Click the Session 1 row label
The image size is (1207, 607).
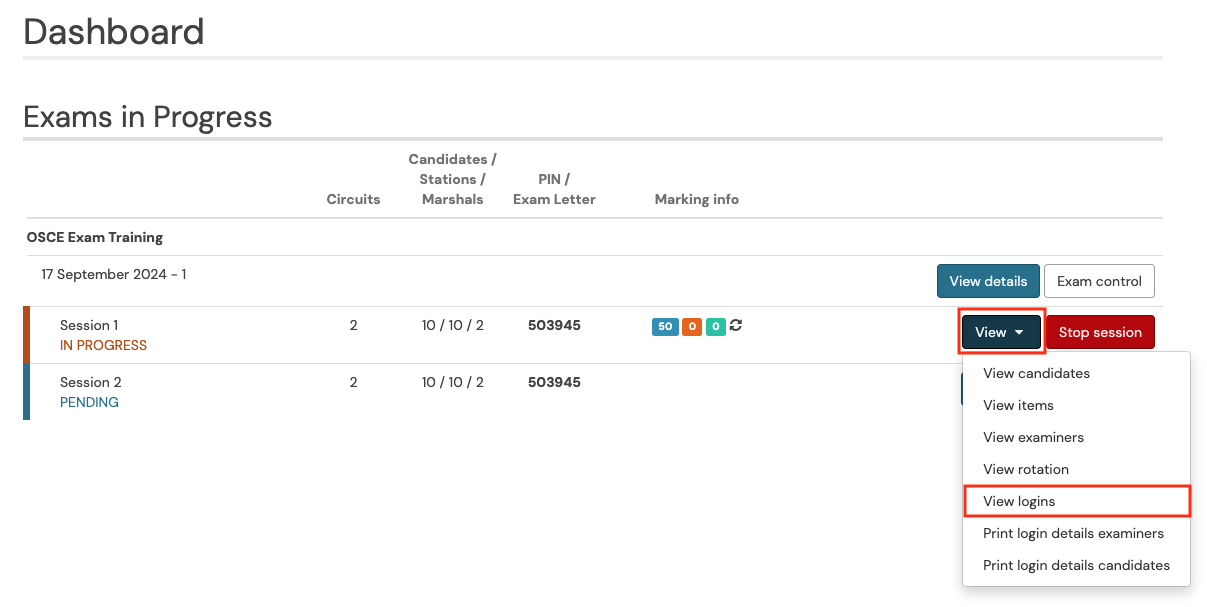(x=89, y=325)
